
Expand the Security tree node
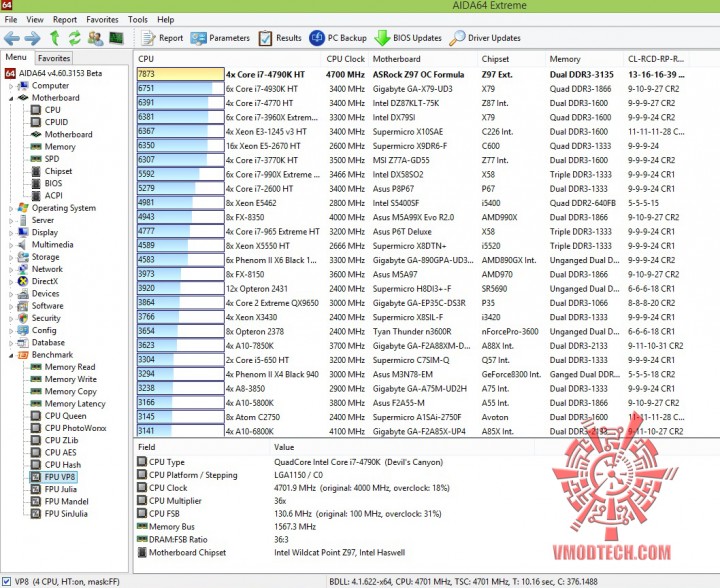tap(11, 319)
